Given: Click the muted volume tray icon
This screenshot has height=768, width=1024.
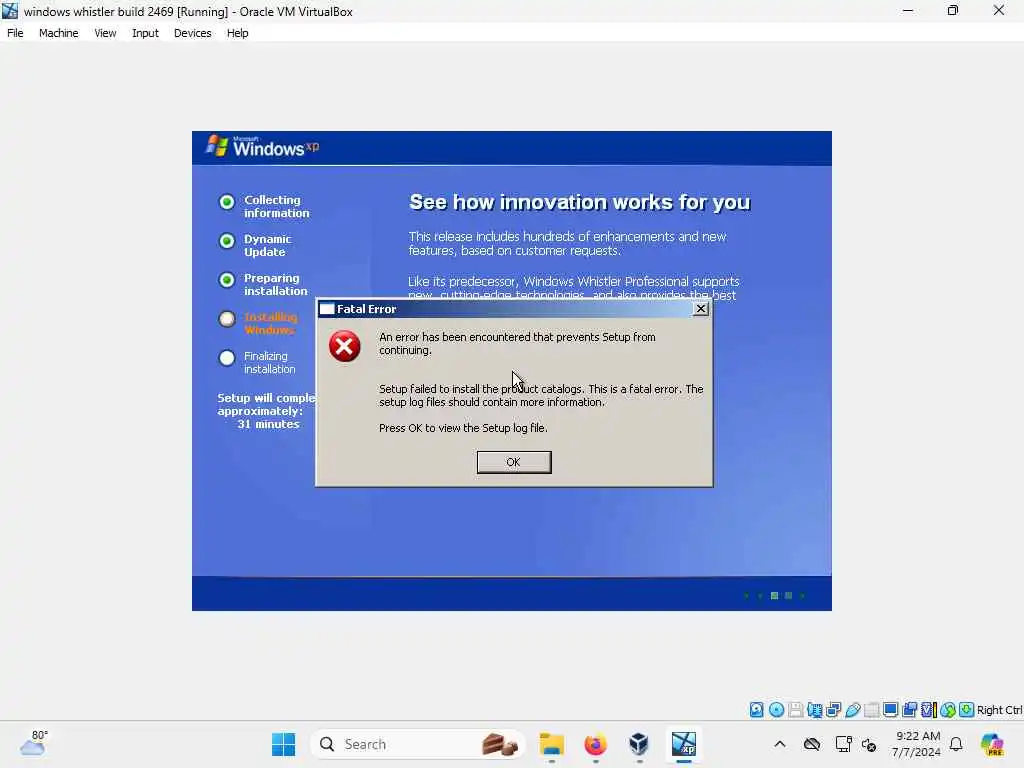Looking at the screenshot, I should click(869, 744).
